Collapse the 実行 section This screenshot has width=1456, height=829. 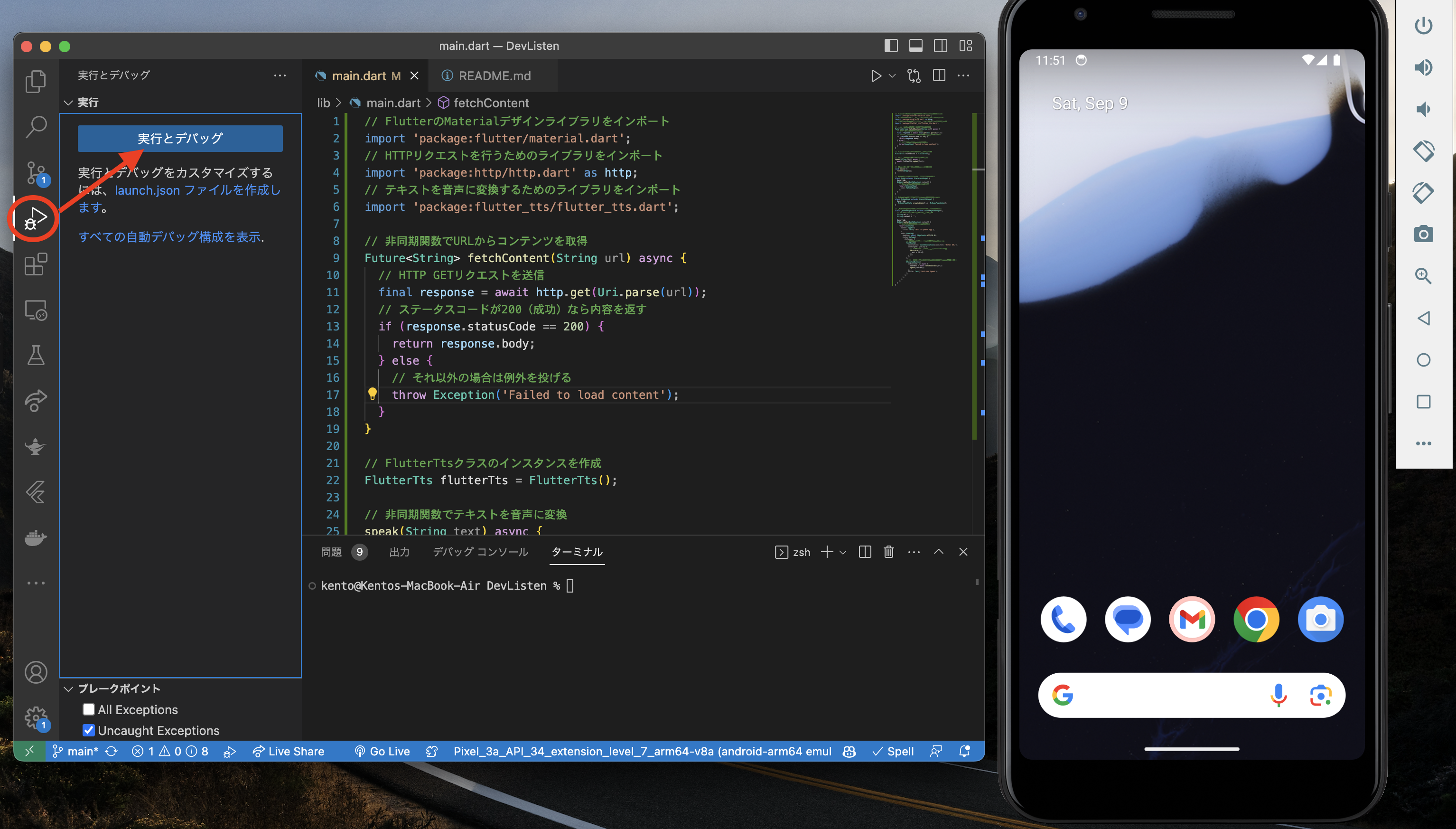coord(68,103)
